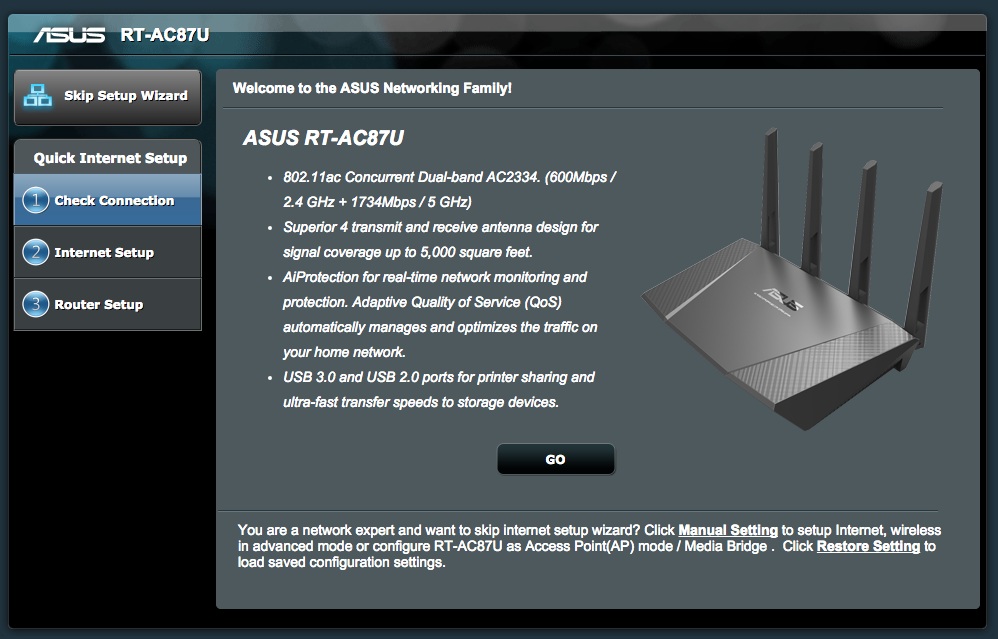Click the Welcome to ASUS Networking Family heading
This screenshot has width=998, height=639.
coord(372,88)
